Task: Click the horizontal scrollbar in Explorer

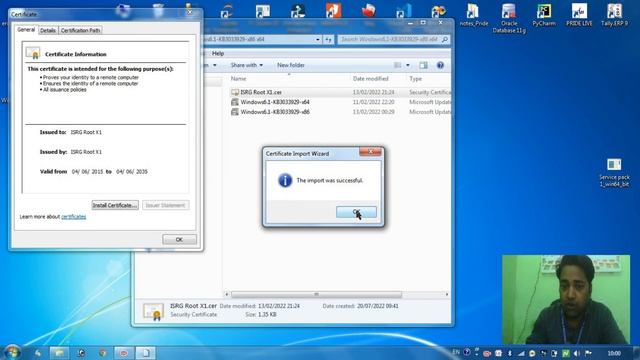Action: (316, 294)
